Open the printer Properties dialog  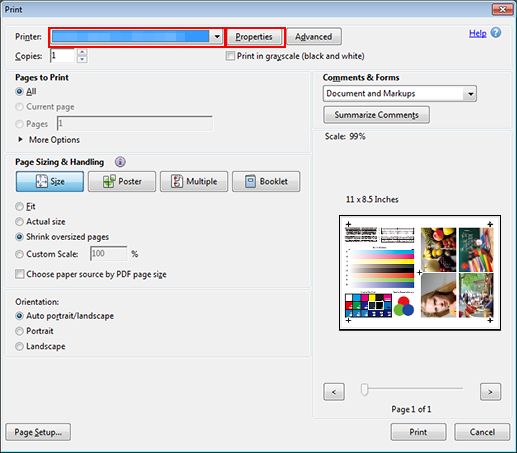(254, 37)
